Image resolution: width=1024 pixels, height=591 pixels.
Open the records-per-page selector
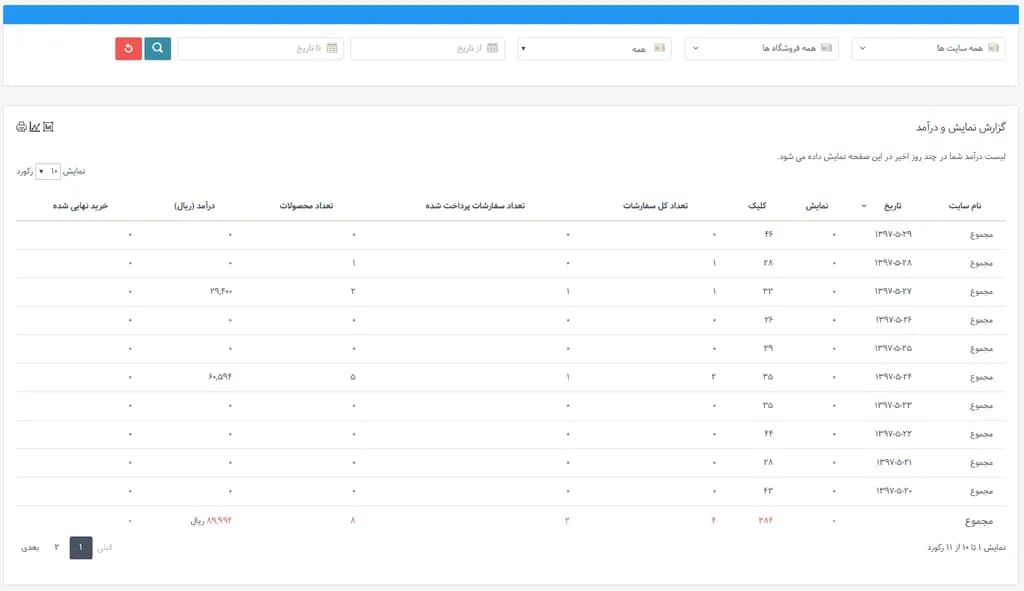(48, 171)
